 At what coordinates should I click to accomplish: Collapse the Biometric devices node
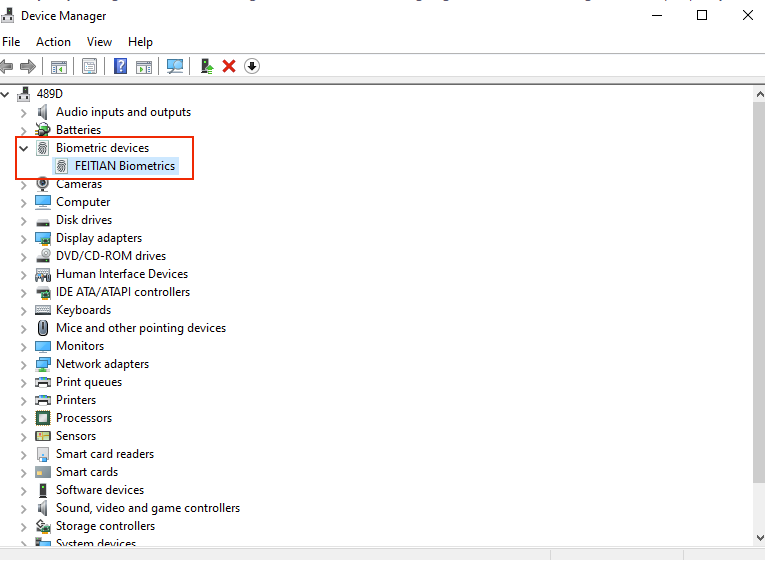click(x=24, y=148)
